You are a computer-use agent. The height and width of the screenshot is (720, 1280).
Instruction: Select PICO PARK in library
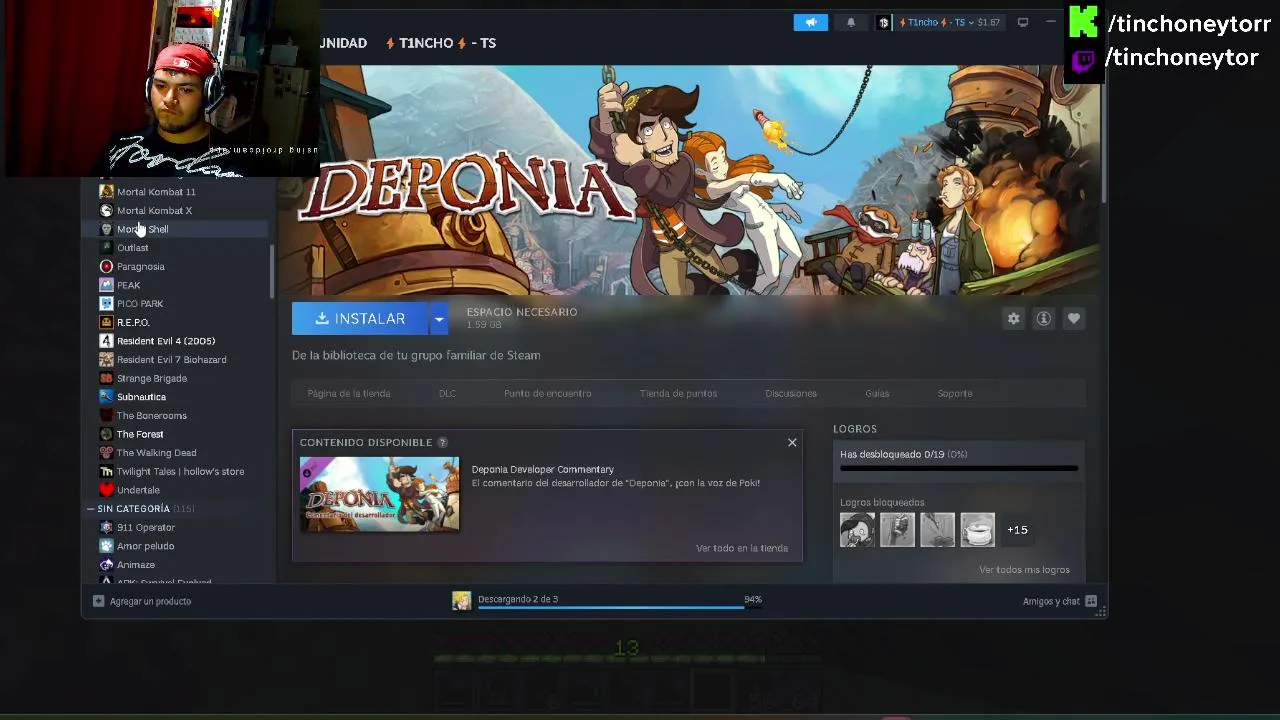(140, 304)
